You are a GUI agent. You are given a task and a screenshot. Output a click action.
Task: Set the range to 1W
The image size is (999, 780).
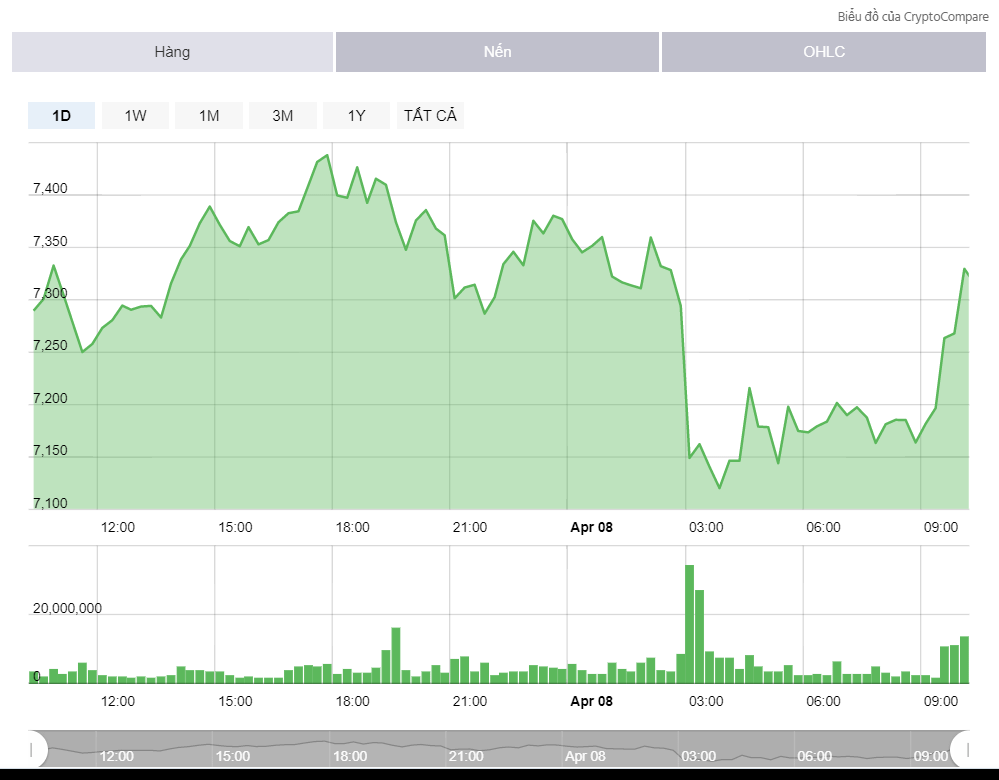(x=135, y=116)
